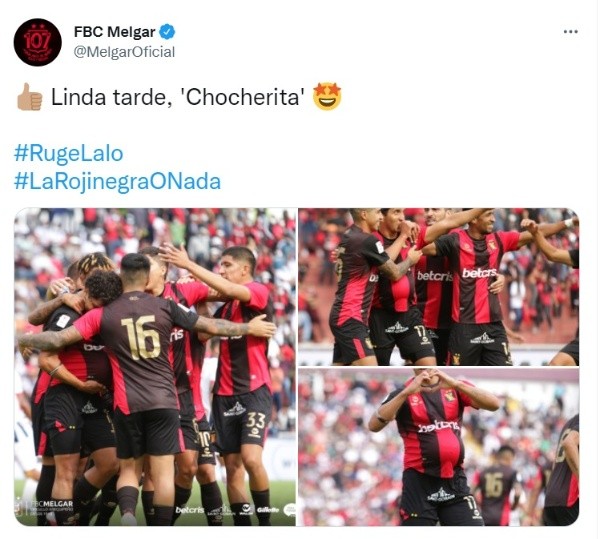600x539 pixels.
Task: Click the thumbs up emoji
Action: tap(29, 97)
